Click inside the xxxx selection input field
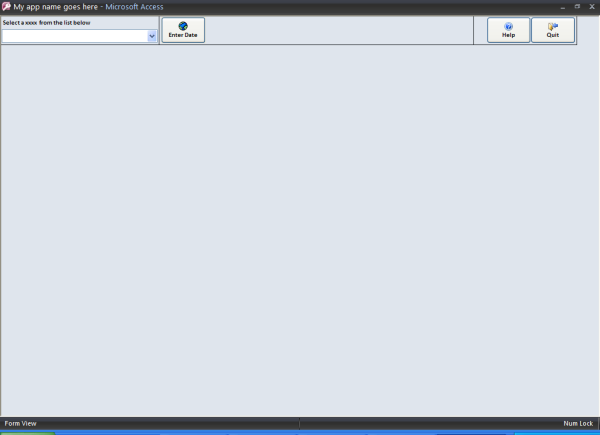 (75, 36)
